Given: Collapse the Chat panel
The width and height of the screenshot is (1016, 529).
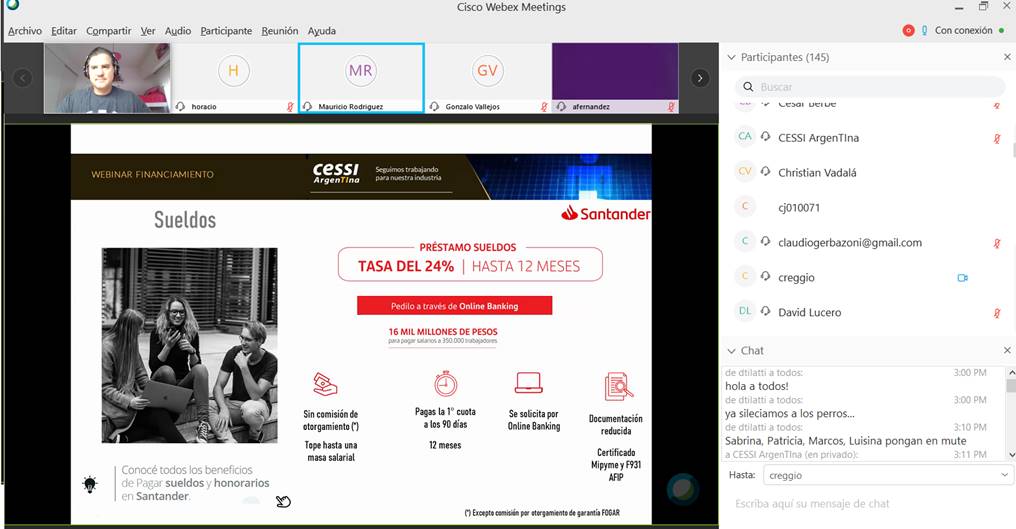Looking at the screenshot, I should pyautogui.click(x=732, y=351).
